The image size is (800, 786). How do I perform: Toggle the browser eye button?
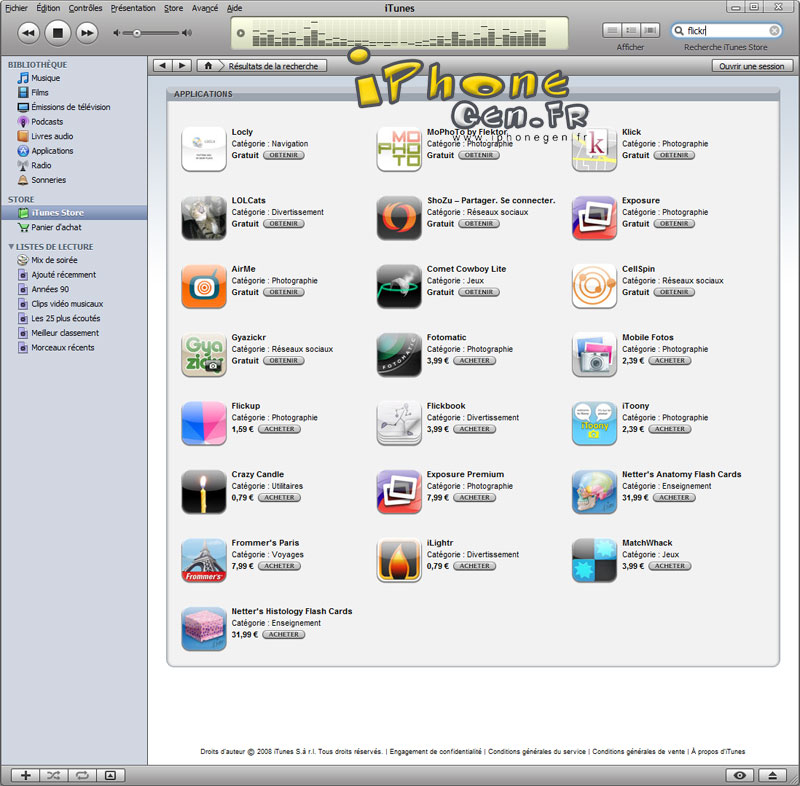[x=740, y=775]
